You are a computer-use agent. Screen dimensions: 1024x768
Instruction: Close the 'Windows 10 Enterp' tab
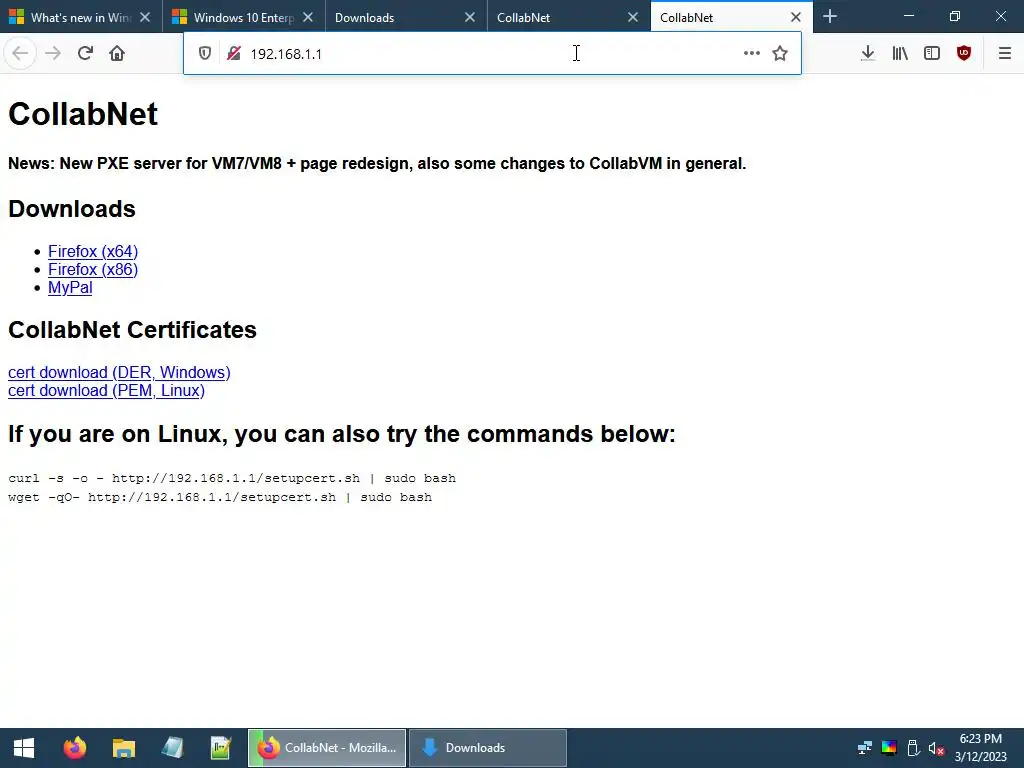click(x=308, y=18)
